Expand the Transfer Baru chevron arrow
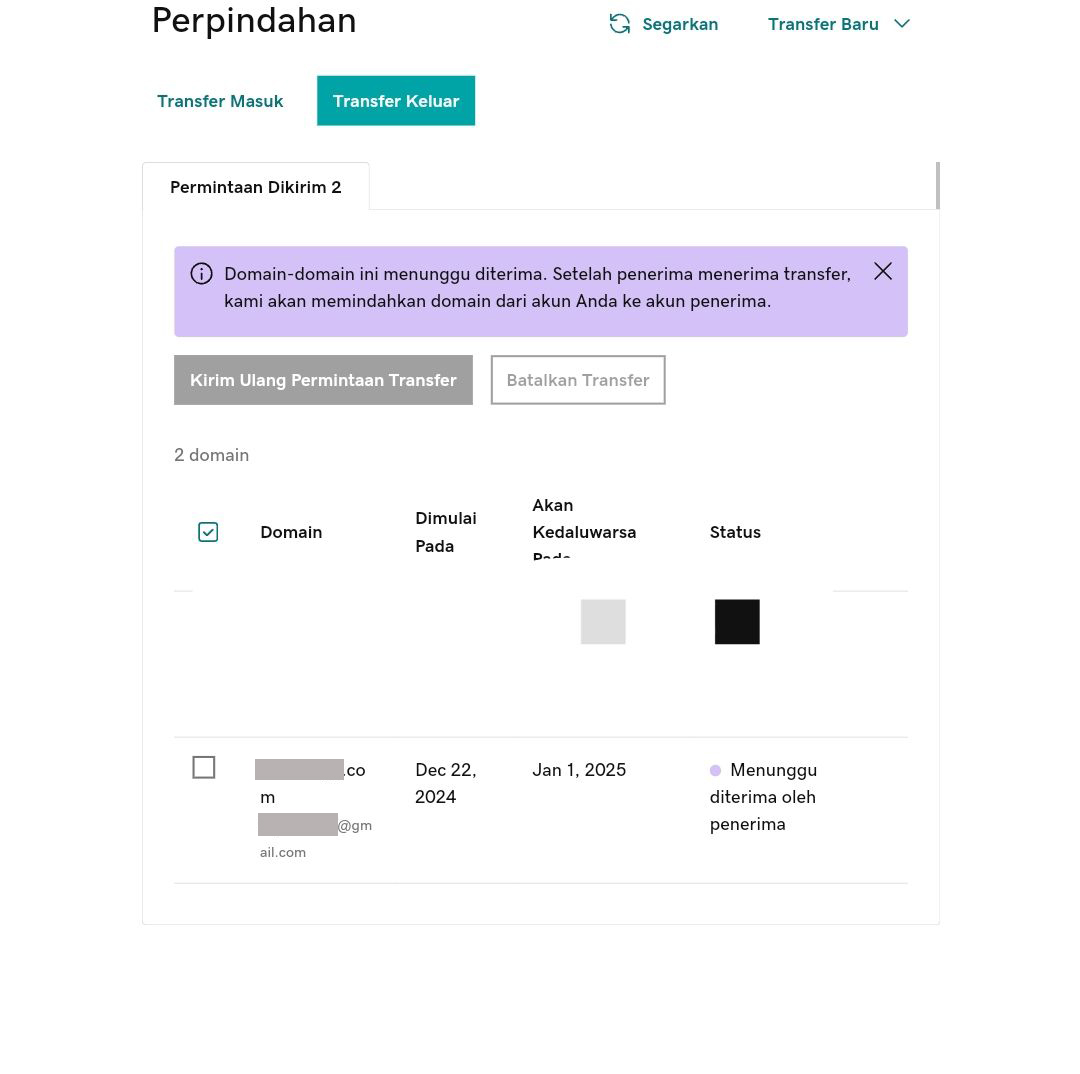This screenshot has width=1080, height=1074. tap(902, 24)
